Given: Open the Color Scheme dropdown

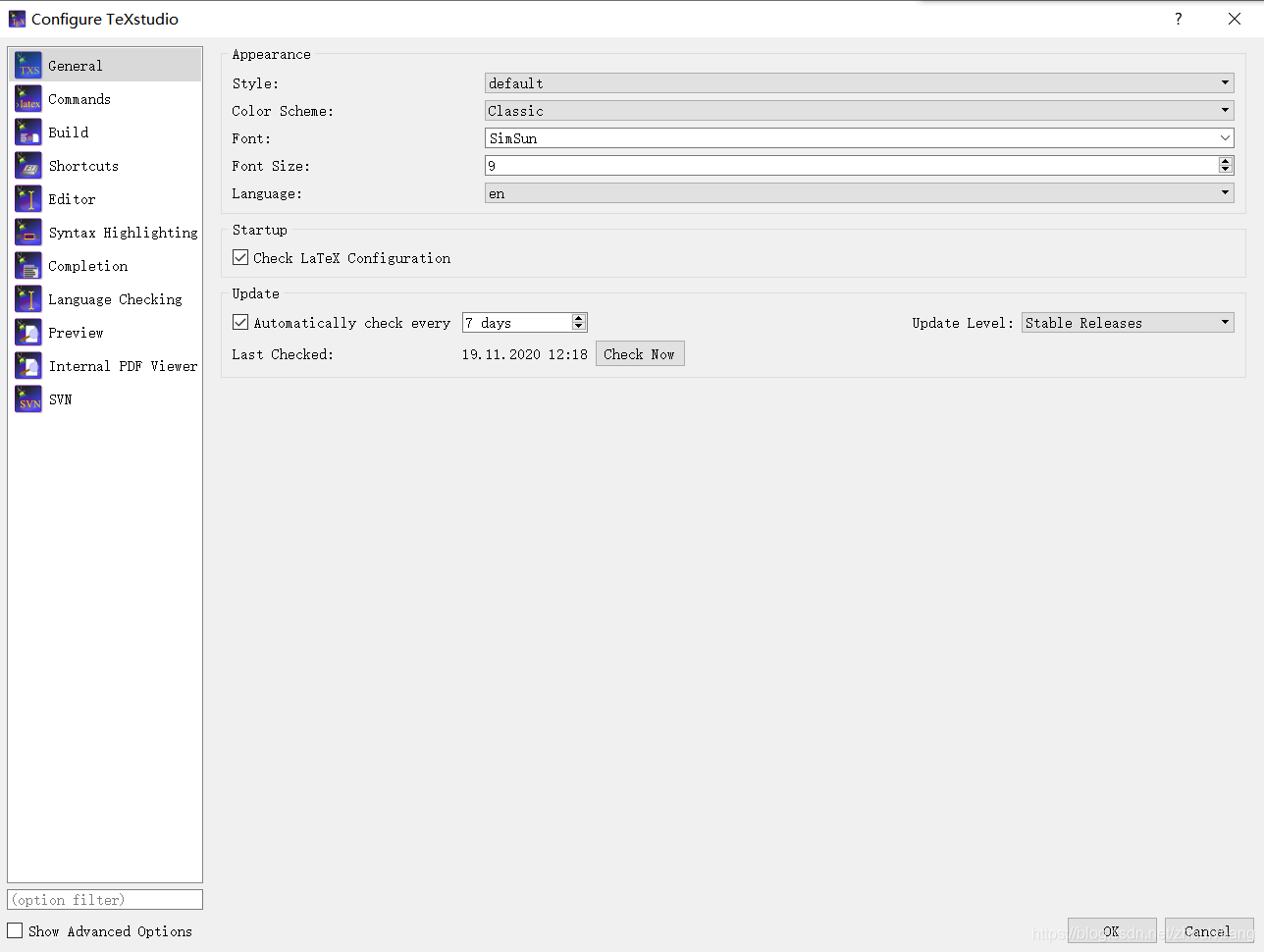Looking at the screenshot, I should coord(860,111).
